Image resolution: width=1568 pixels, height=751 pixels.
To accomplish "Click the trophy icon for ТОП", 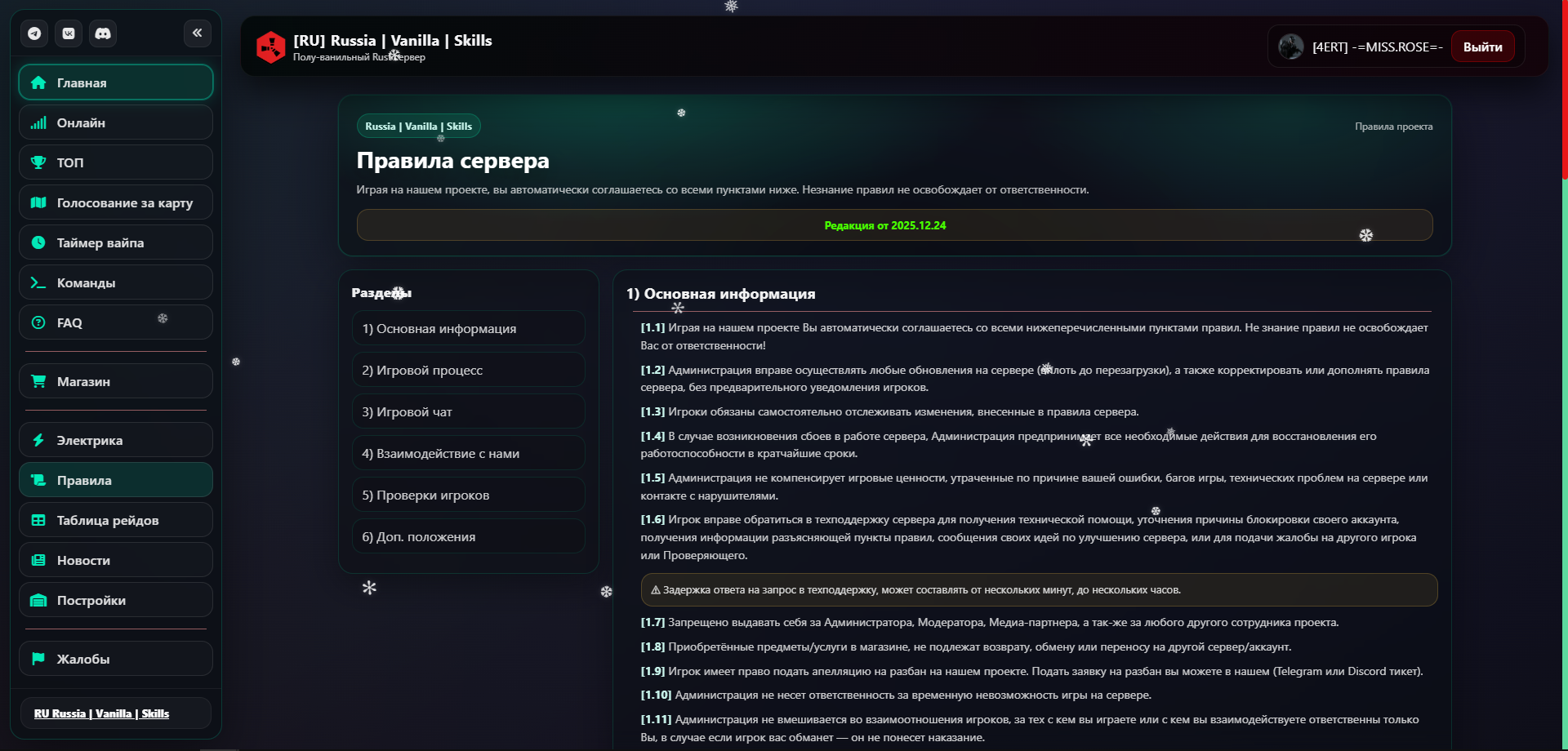I will coord(38,162).
